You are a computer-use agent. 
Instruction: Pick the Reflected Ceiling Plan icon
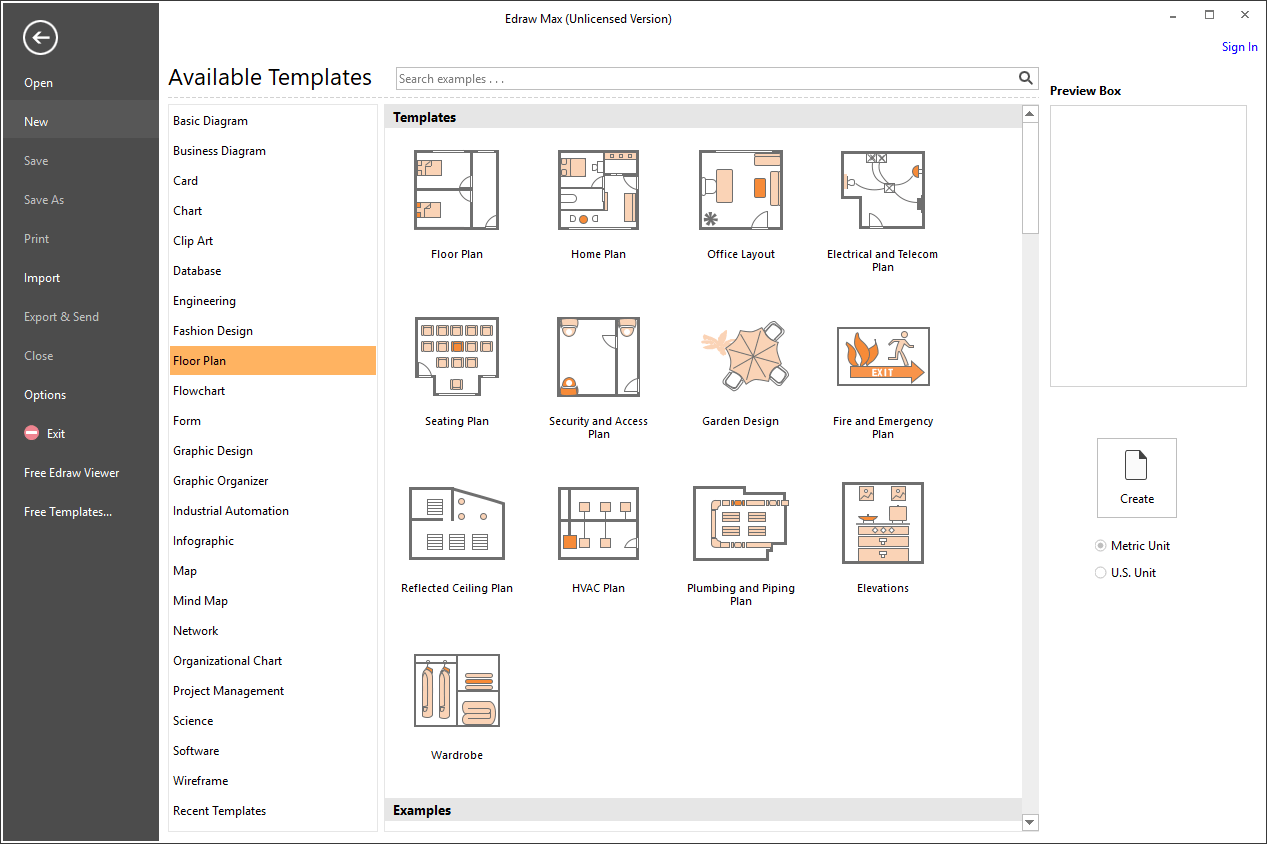(457, 524)
